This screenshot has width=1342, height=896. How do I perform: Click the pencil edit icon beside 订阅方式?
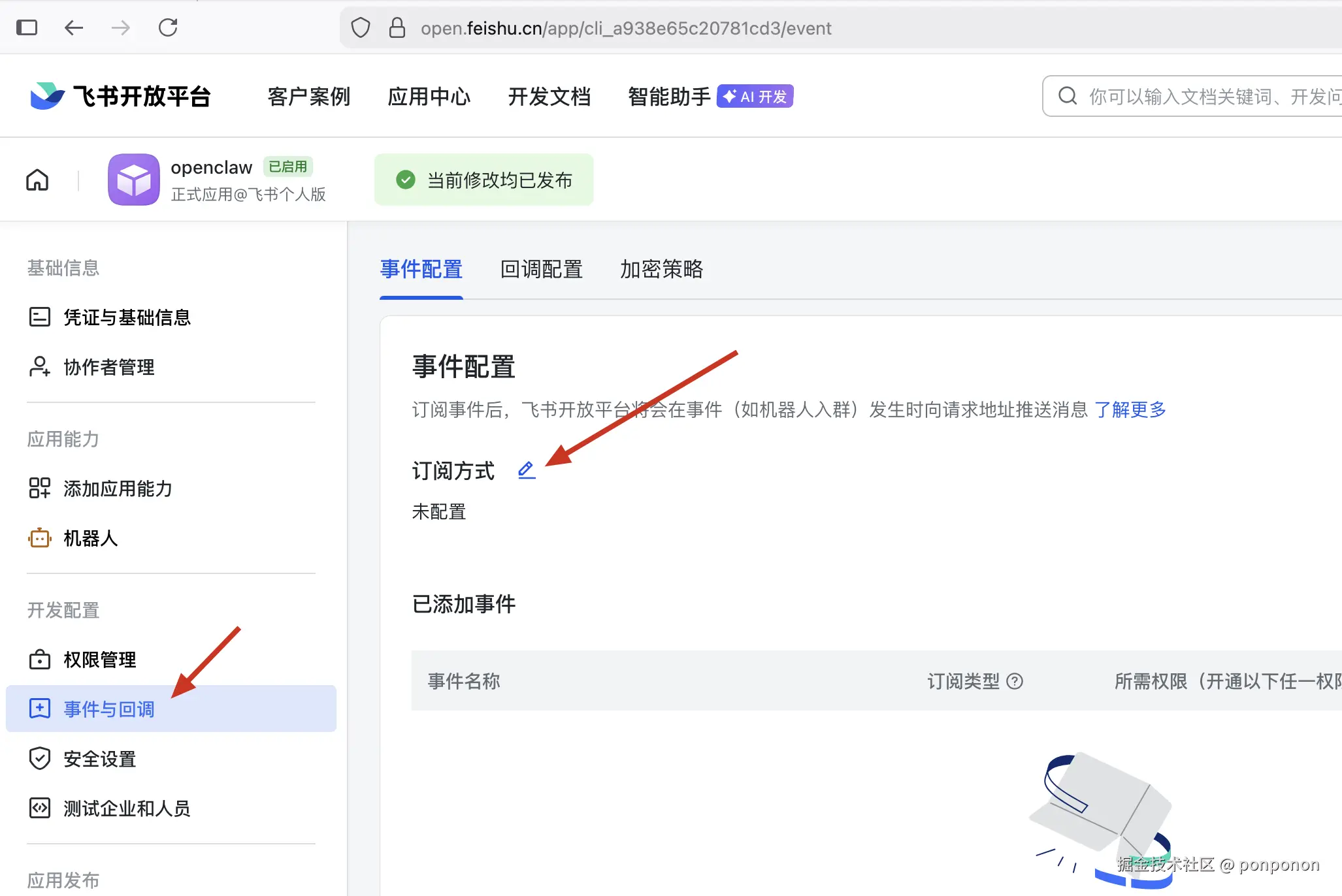527,470
